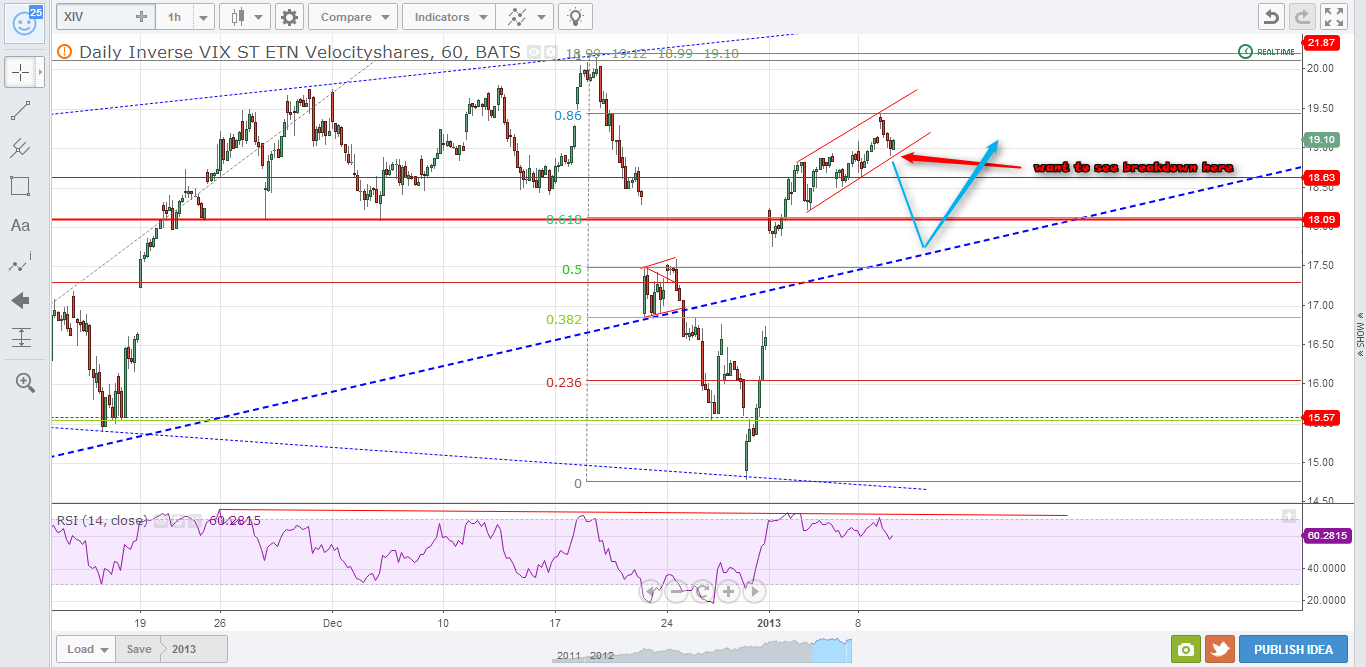Click the orange warning icon beside chart title

(65, 52)
